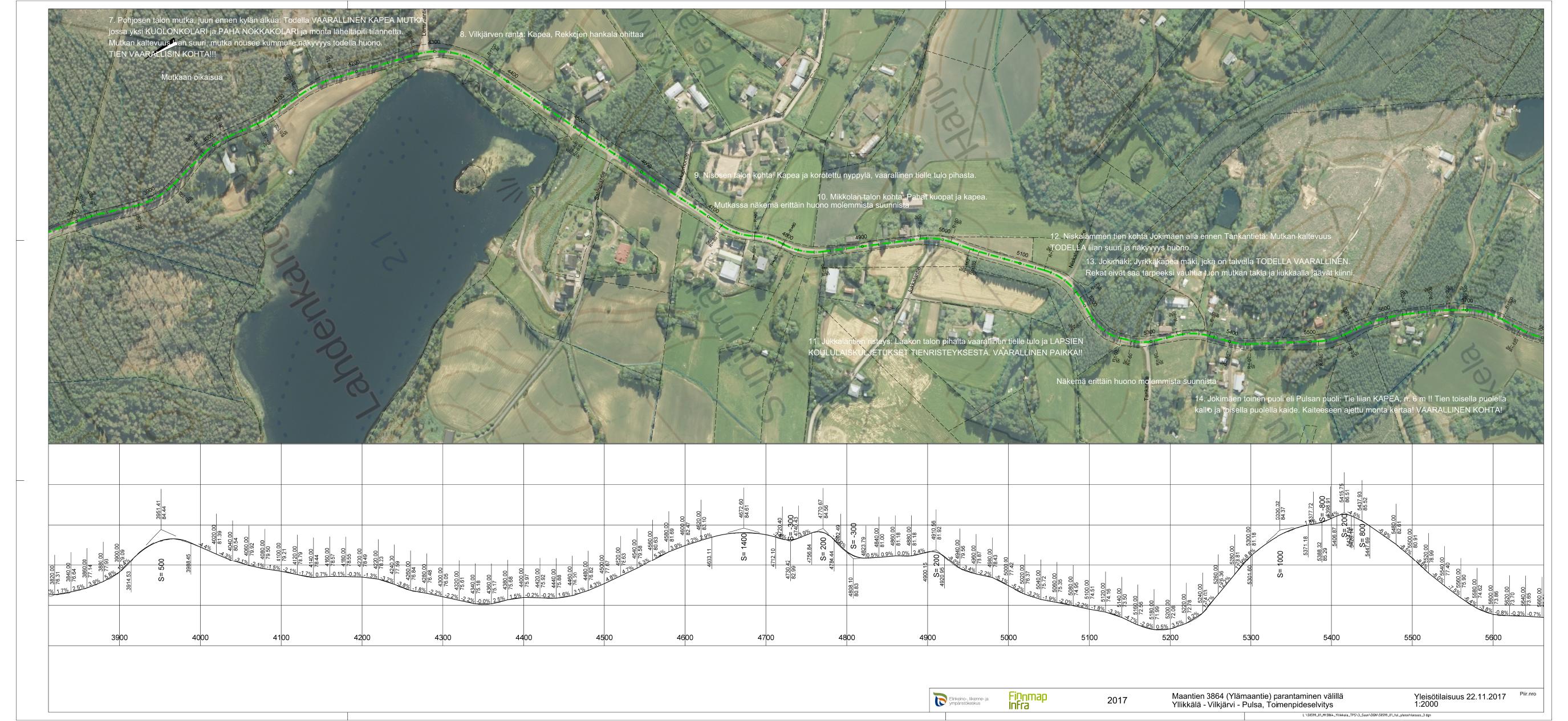Click station label 4200 on the profile axis
Viewport: 1568px width, 721px height.
click(x=362, y=638)
